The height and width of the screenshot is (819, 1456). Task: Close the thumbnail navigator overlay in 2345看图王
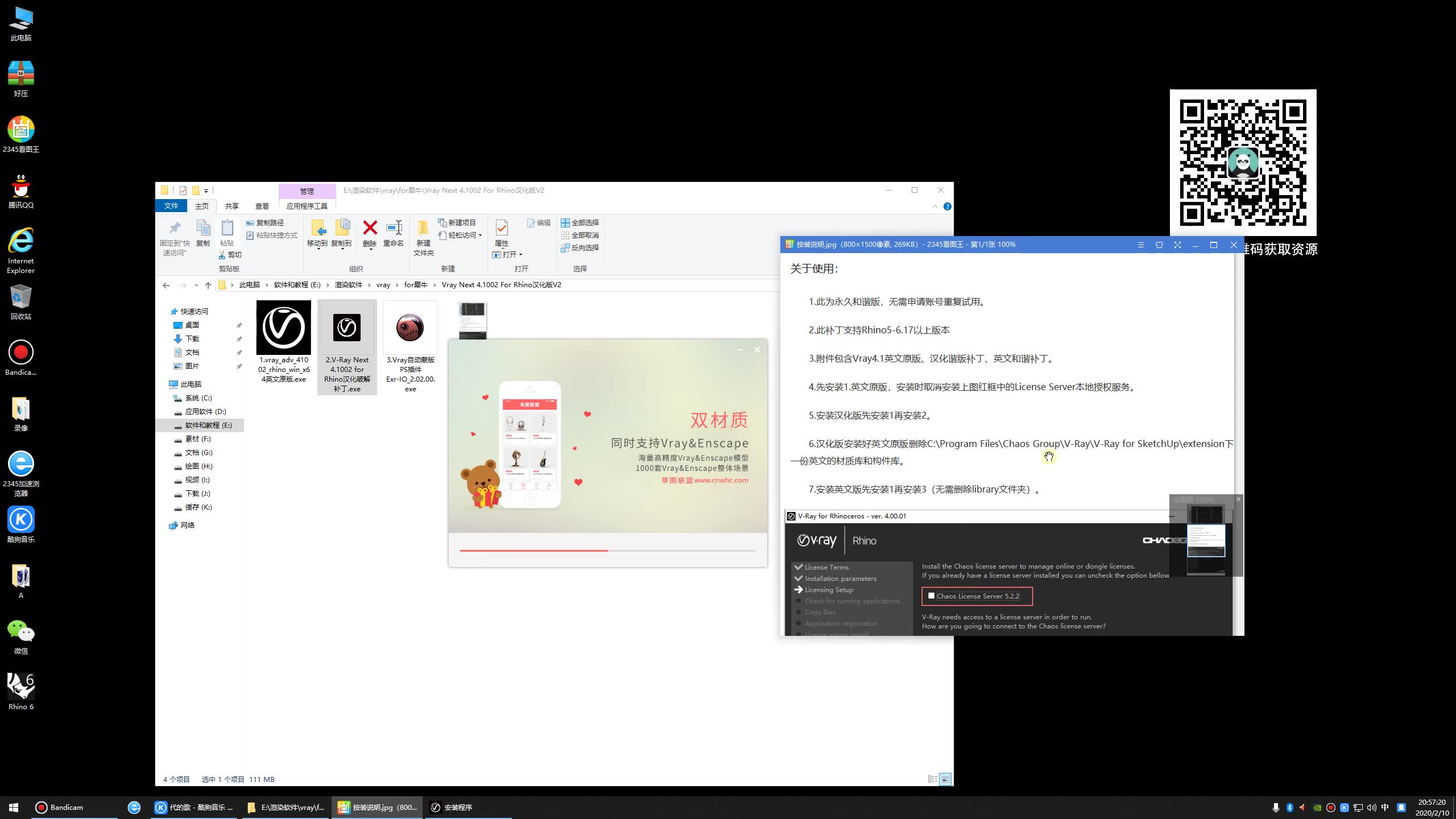(1238, 499)
